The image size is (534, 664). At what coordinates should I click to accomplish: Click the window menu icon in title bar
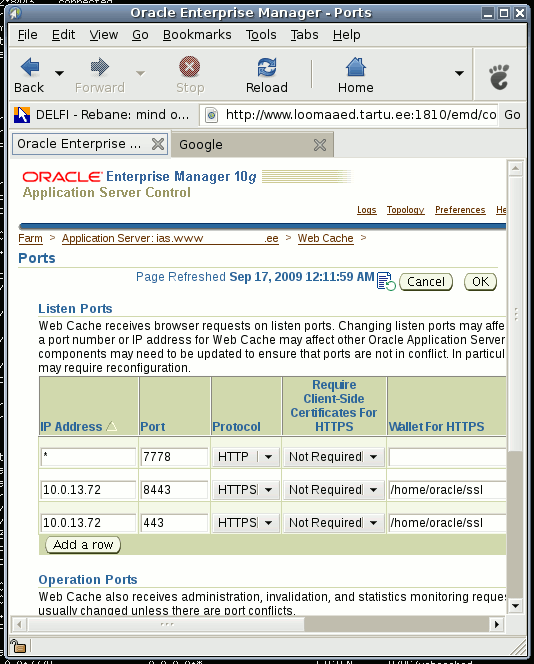pos(15,13)
